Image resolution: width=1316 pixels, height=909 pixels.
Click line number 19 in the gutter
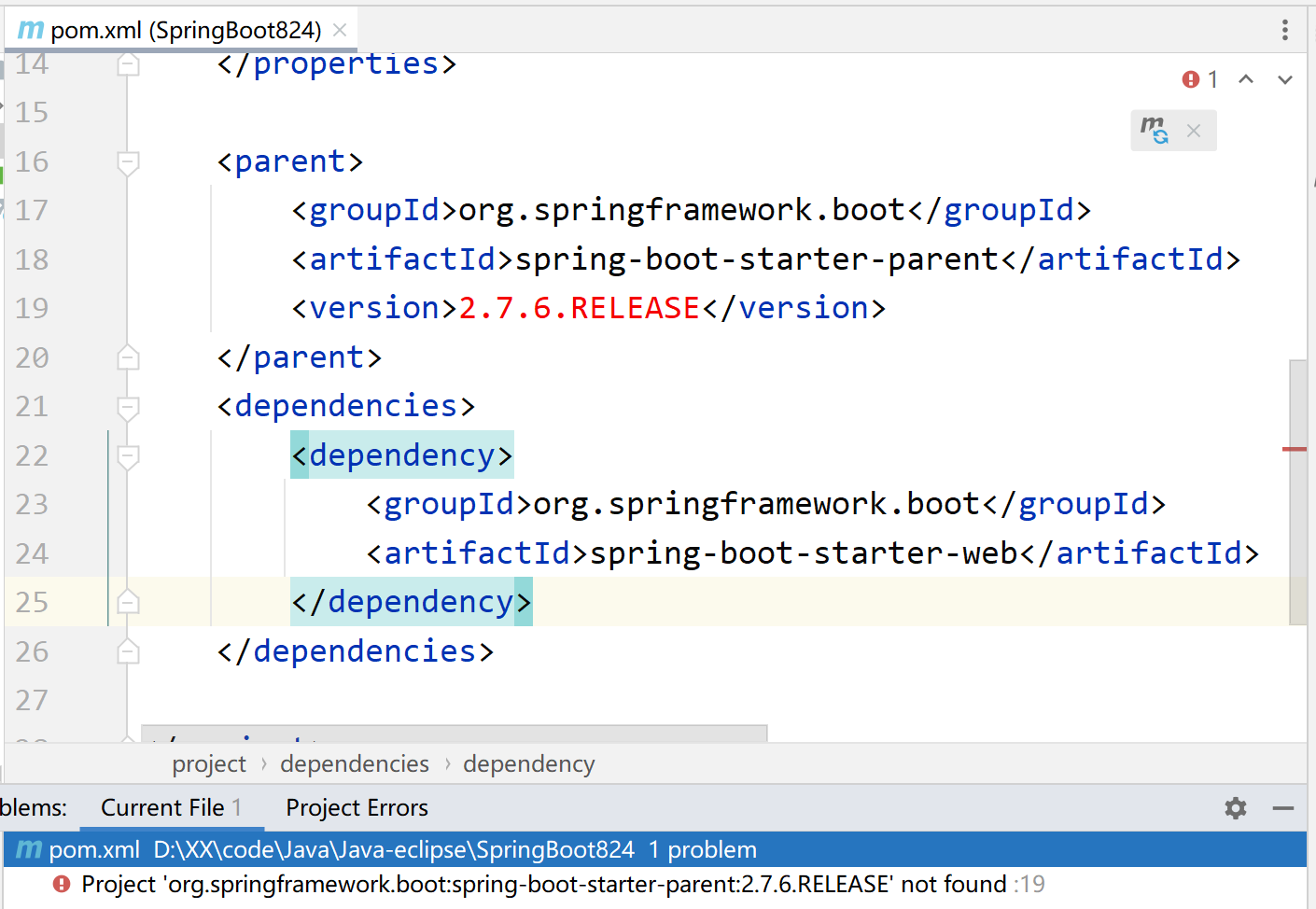click(x=32, y=308)
